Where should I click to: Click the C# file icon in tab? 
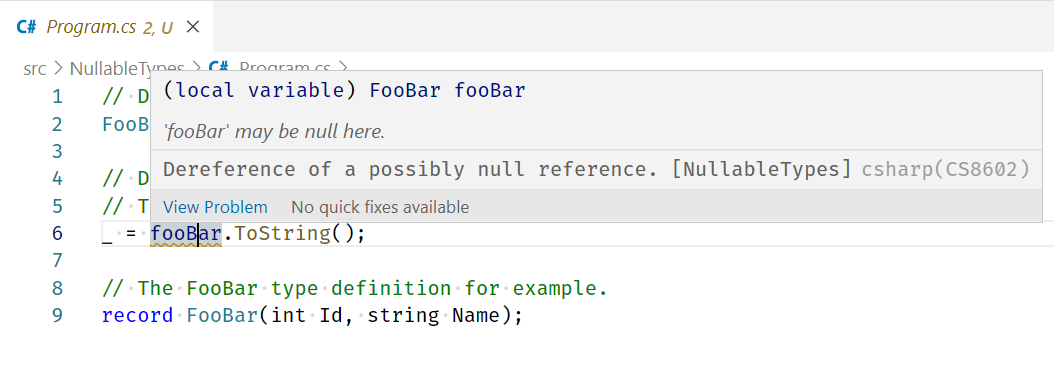click(x=26, y=27)
